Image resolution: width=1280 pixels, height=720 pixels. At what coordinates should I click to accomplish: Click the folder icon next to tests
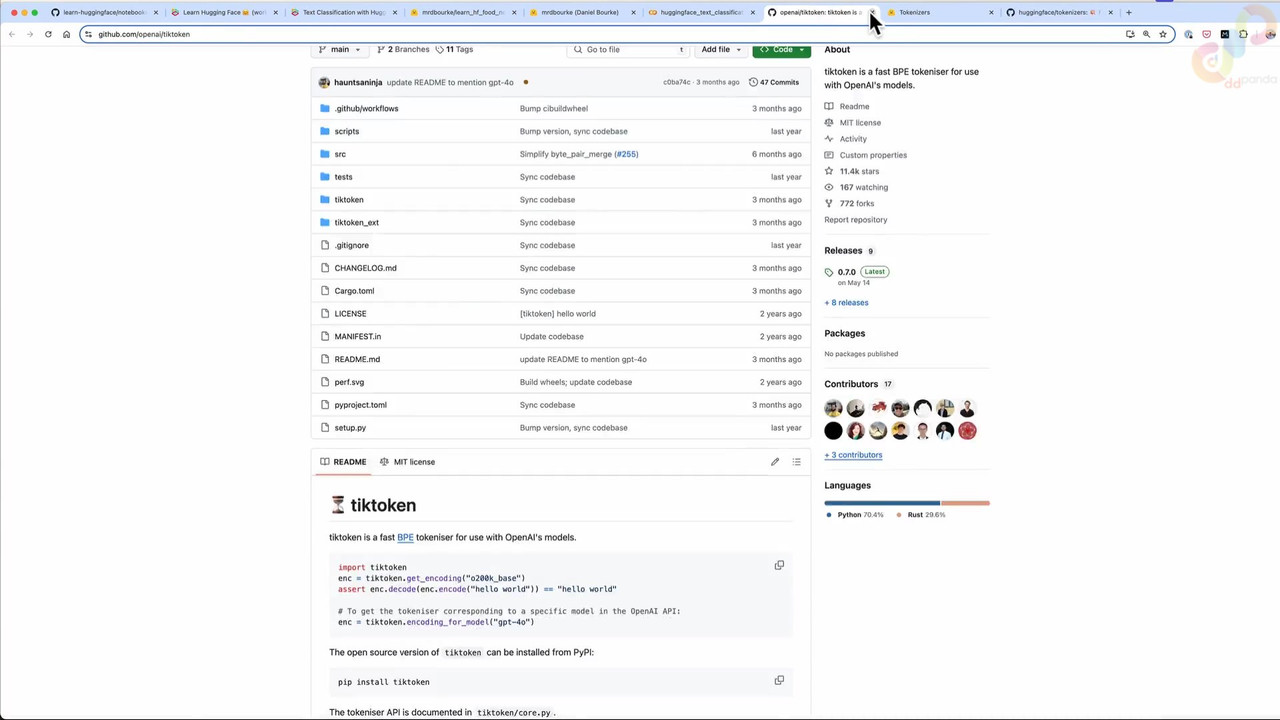324,177
